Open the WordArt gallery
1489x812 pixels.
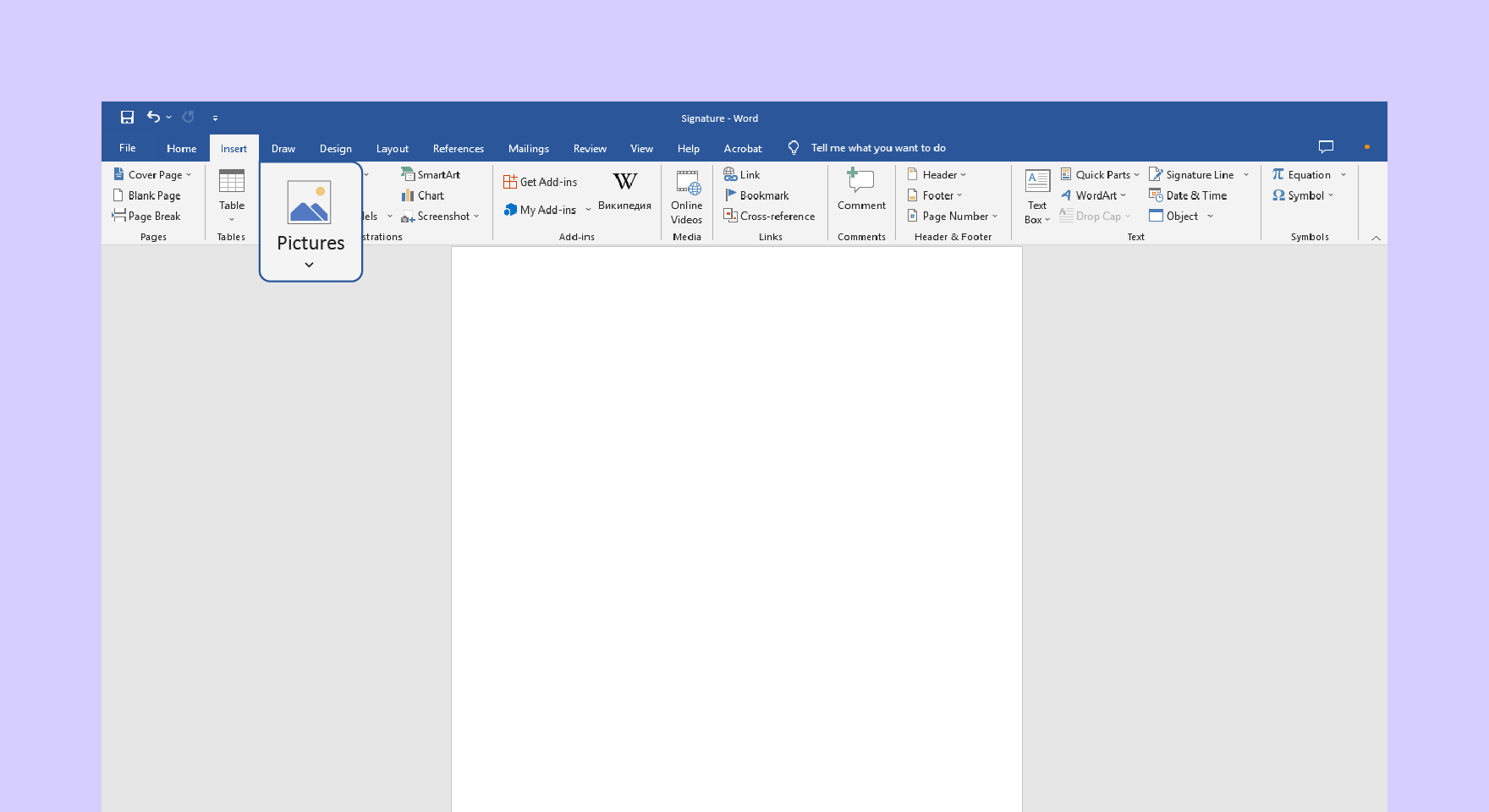1093,195
